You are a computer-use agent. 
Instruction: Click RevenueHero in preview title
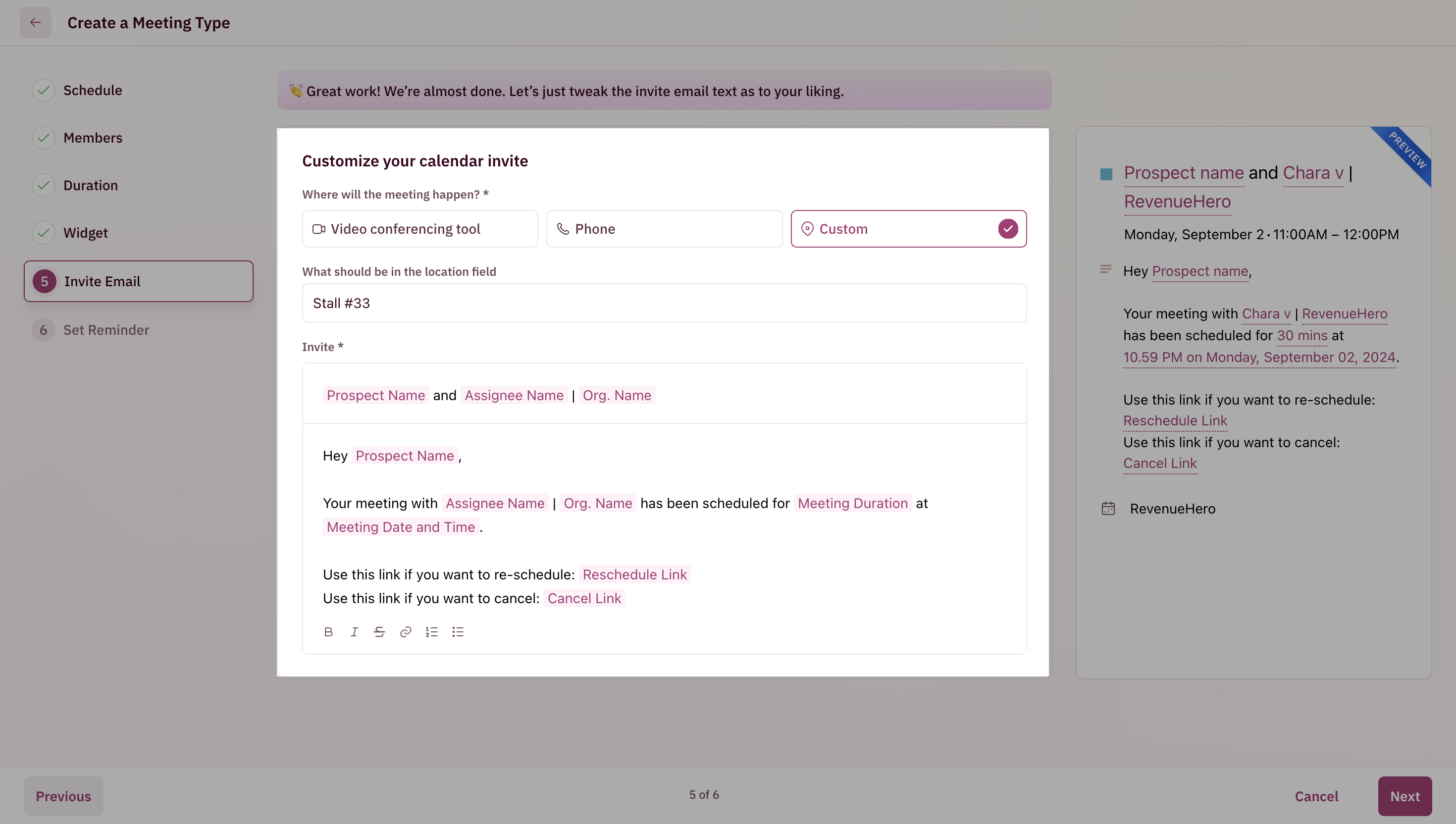pyautogui.click(x=1177, y=202)
